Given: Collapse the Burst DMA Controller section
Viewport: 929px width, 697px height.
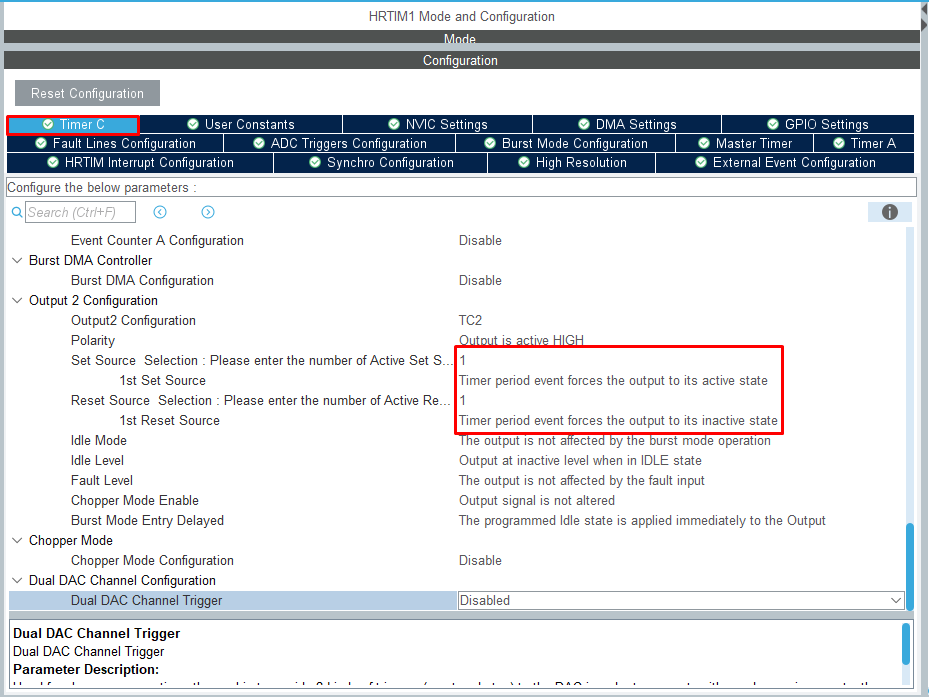Looking at the screenshot, I should [17, 260].
